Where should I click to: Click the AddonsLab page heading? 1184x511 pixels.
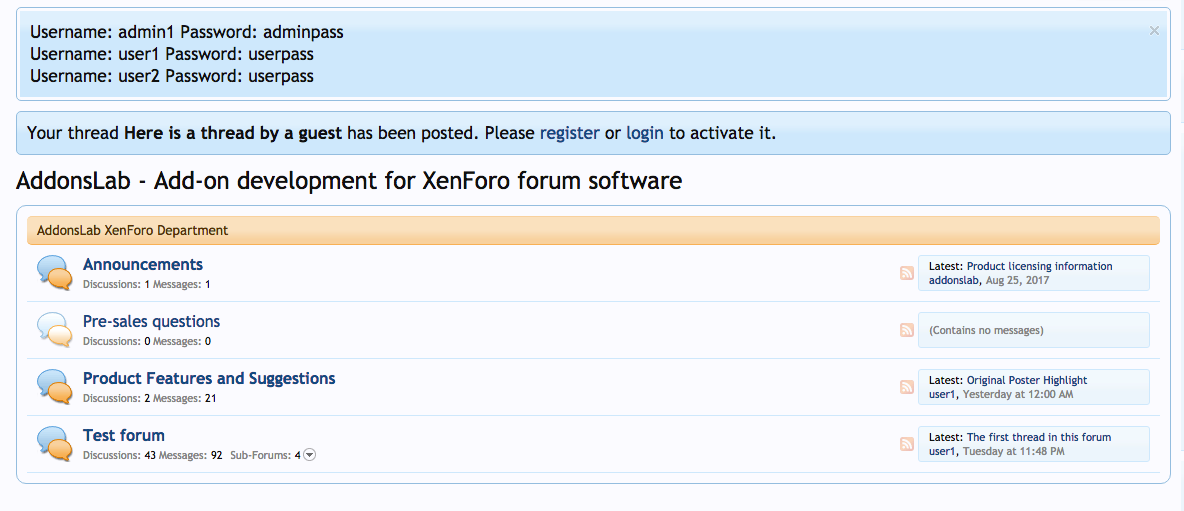[x=349, y=181]
